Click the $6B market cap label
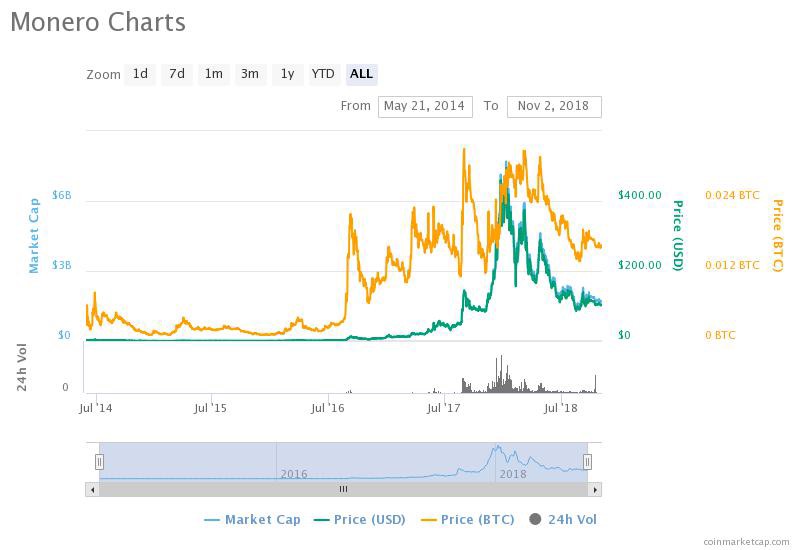Viewport: 800px width, 550px height. click(61, 195)
